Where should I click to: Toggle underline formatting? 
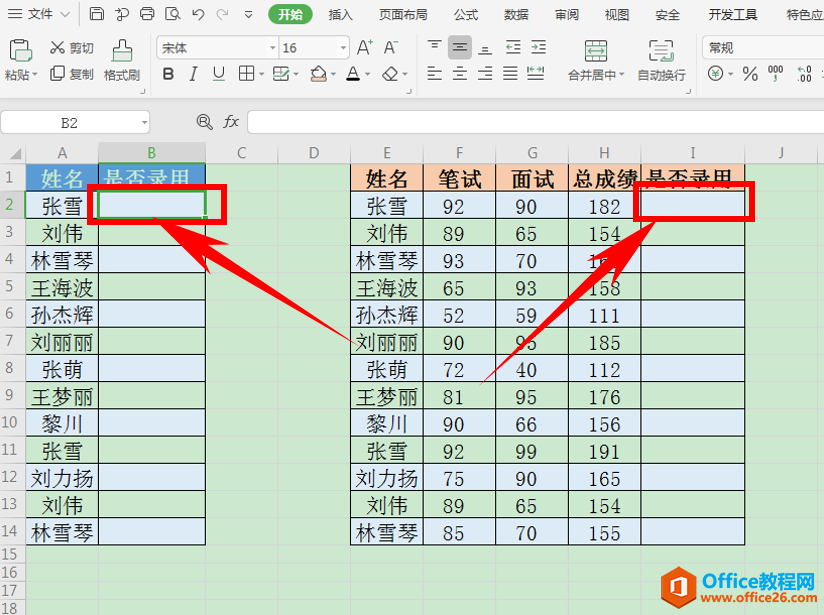click(x=219, y=74)
